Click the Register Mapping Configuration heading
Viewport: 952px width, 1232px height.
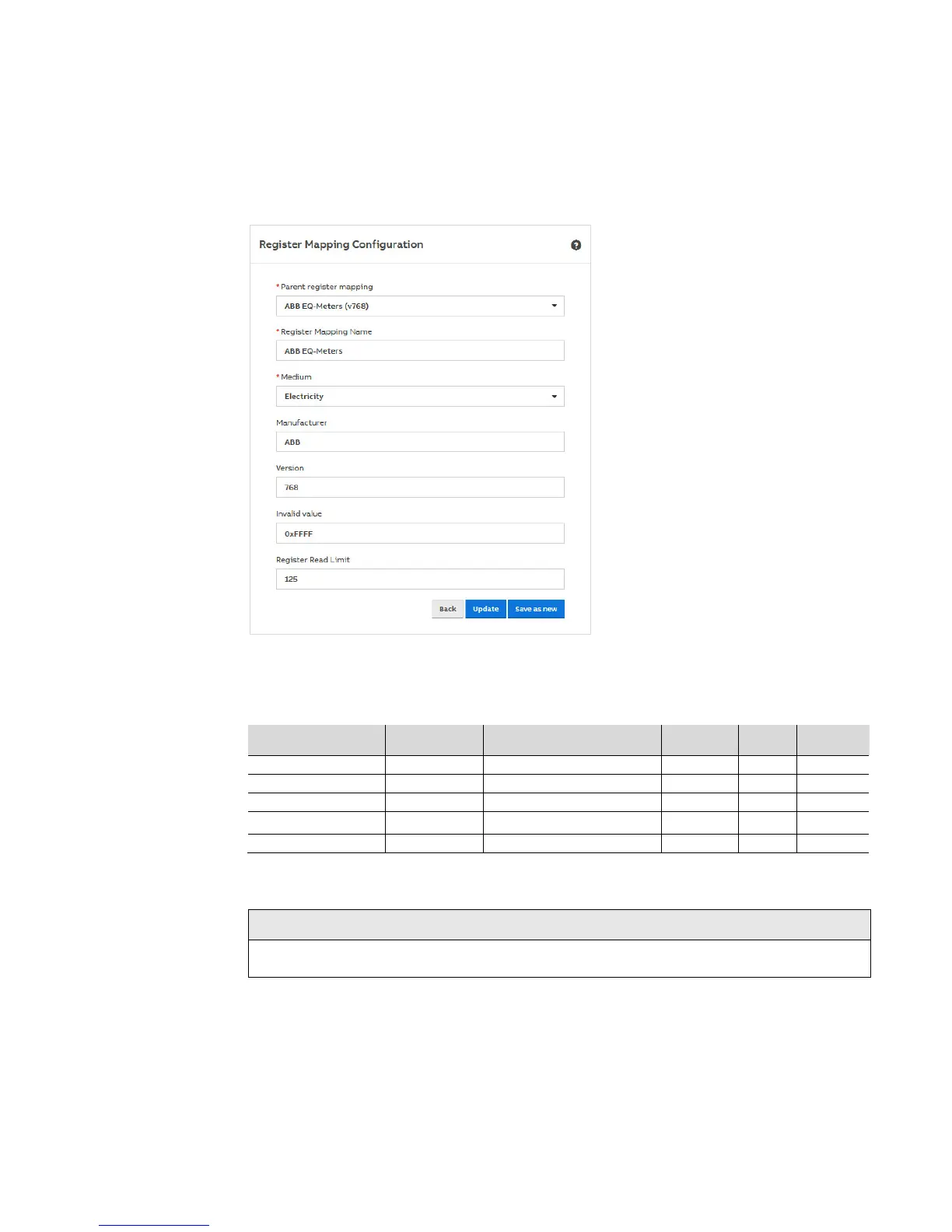(341, 244)
